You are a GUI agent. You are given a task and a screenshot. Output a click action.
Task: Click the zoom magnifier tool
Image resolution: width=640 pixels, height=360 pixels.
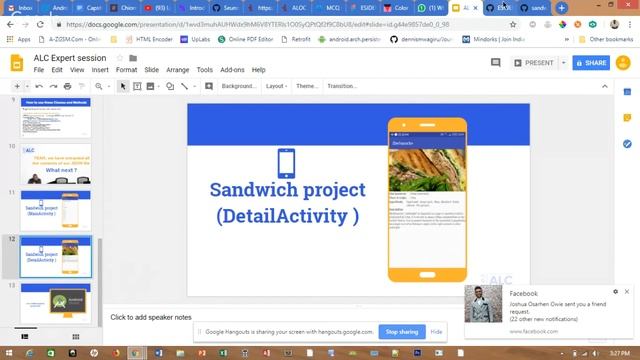pos(99,86)
